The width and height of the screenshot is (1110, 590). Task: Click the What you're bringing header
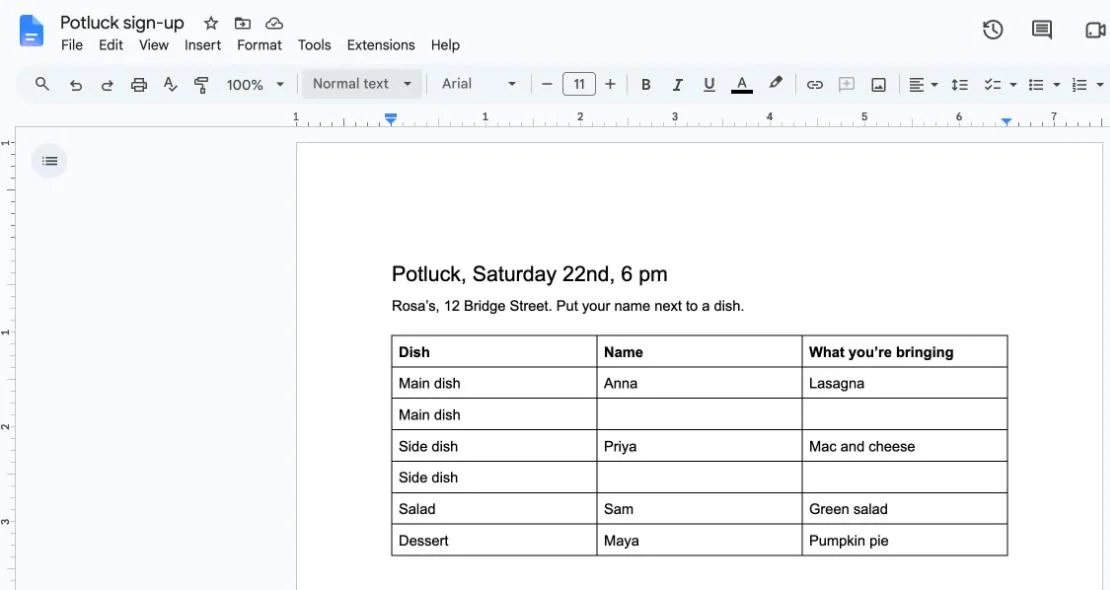[x=905, y=351]
